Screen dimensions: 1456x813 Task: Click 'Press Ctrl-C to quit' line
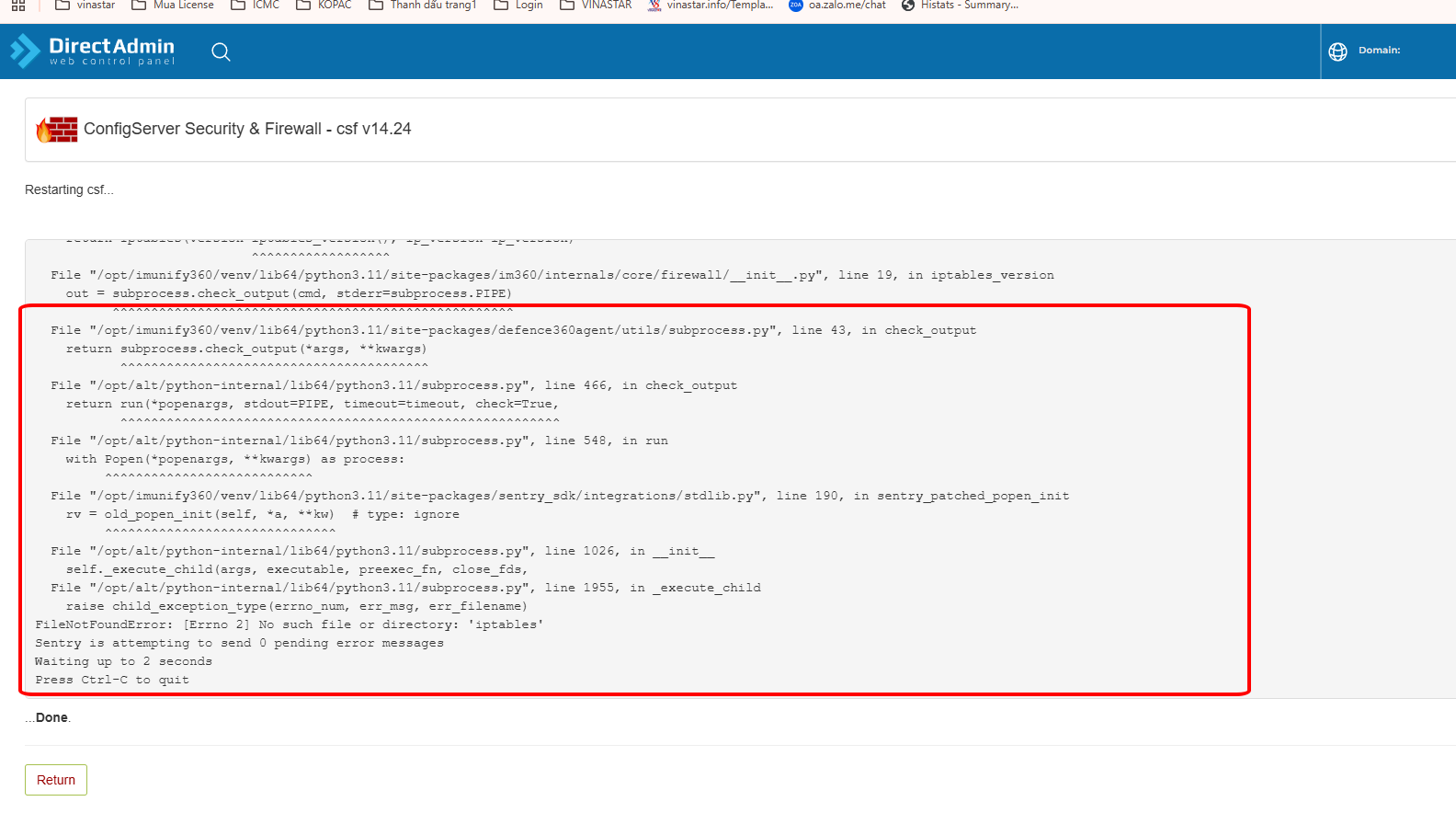point(112,680)
